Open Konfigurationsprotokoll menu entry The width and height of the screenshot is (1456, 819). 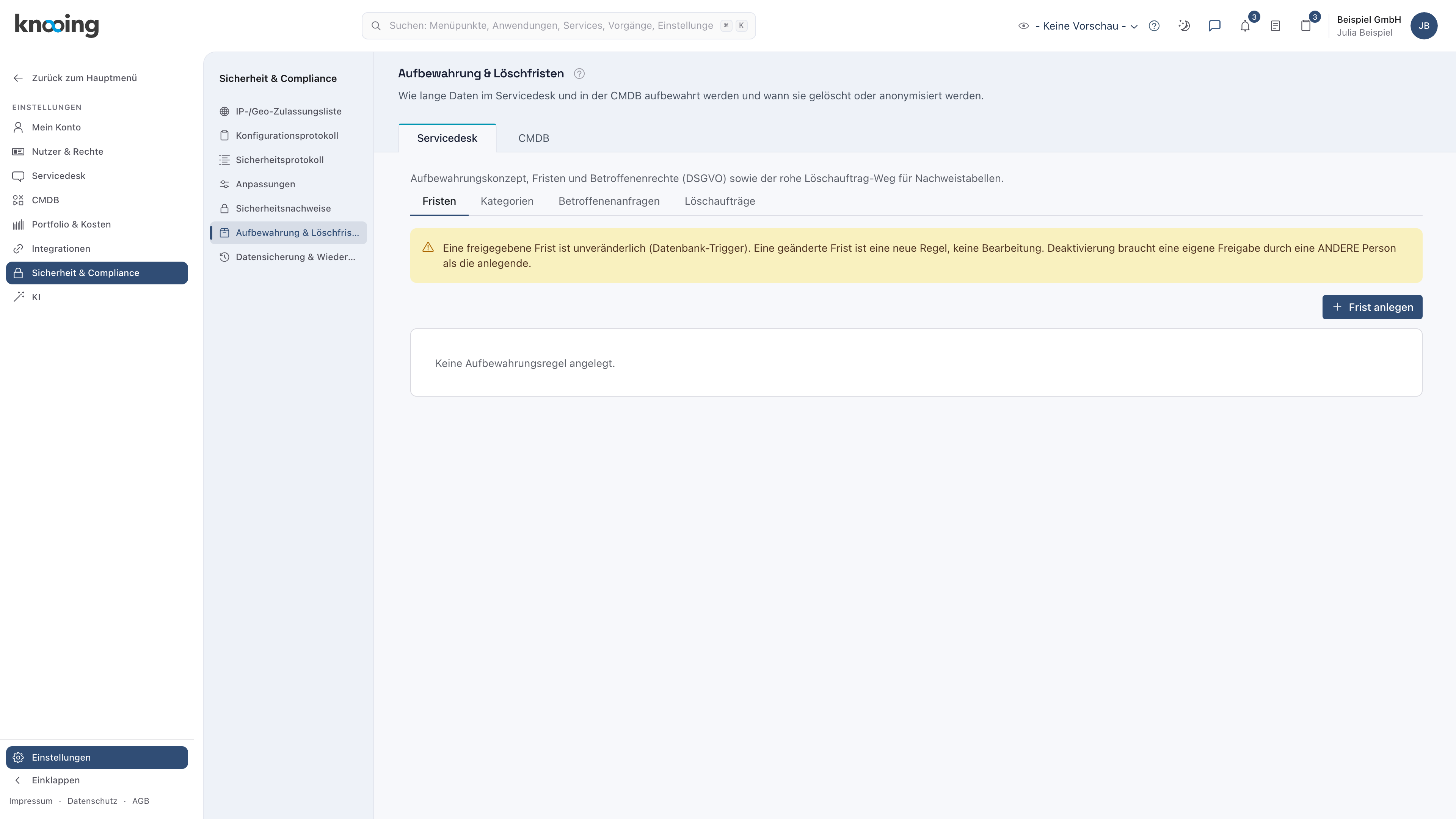click(288, 136)
